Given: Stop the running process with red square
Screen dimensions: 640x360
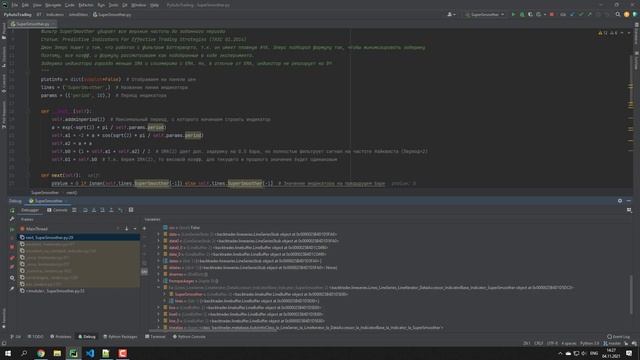Looking at the screenshot, I should tap(552, 14).
